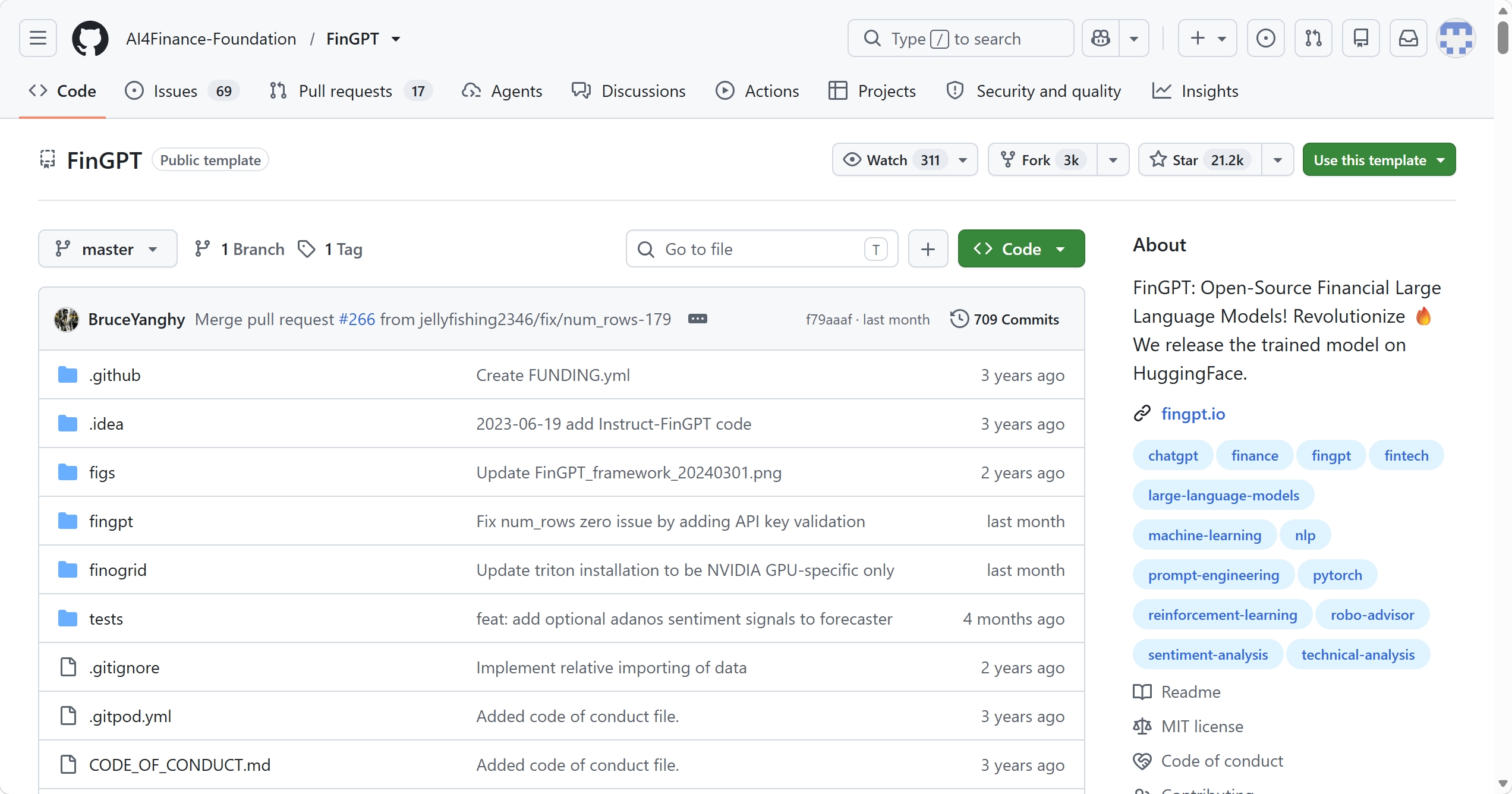Star the FinGPT repository

[x=1200, y=160]
